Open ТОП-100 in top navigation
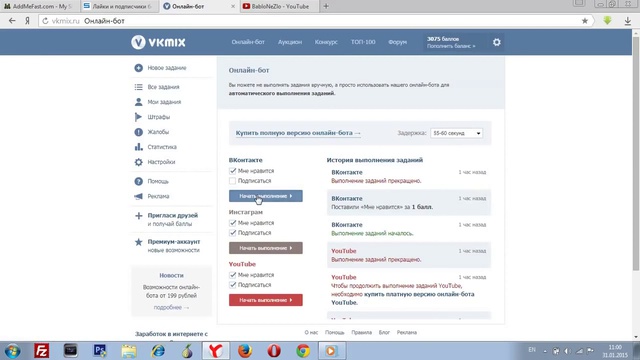The height and width of the screenshot is (360, 640). (363, 42)
